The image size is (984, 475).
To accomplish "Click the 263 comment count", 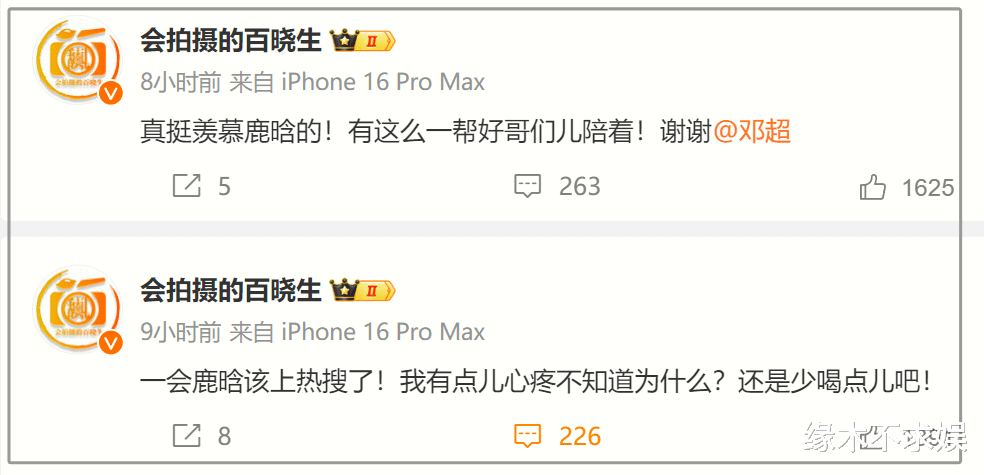I will point(580,186).
